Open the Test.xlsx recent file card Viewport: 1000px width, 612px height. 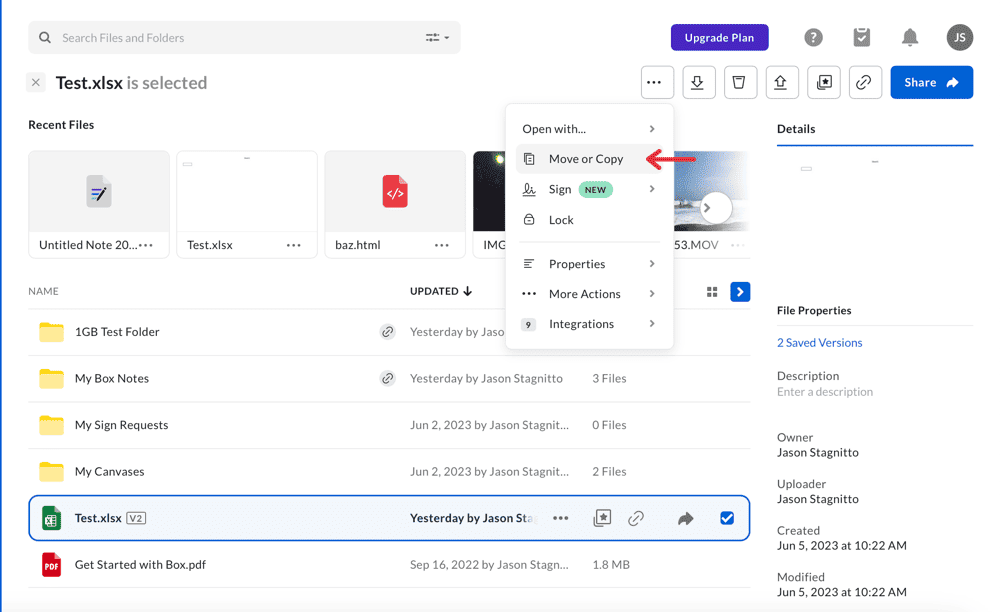click(x=247, y=204)
